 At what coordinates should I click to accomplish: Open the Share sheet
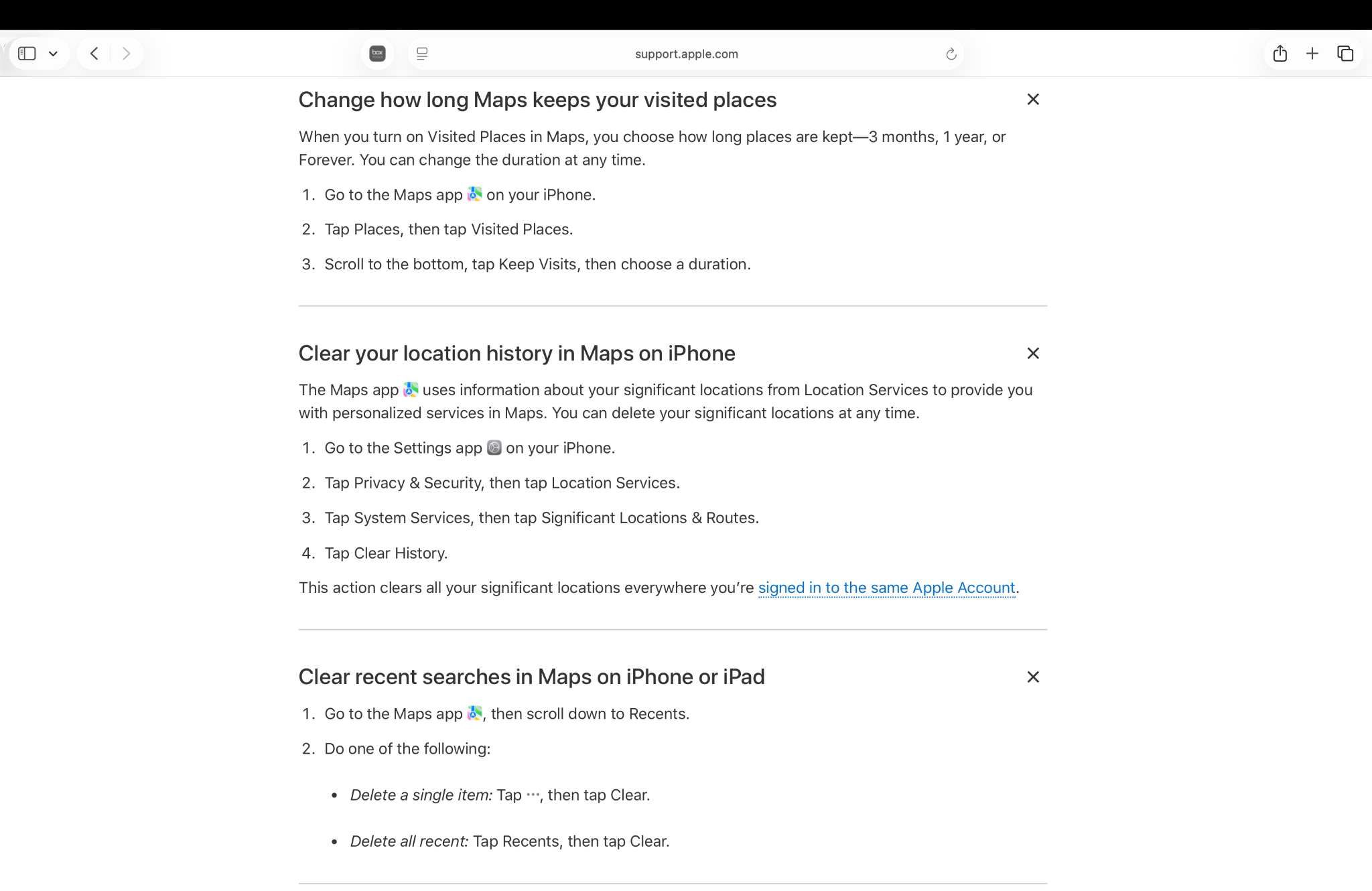[x=1280, y=54]
